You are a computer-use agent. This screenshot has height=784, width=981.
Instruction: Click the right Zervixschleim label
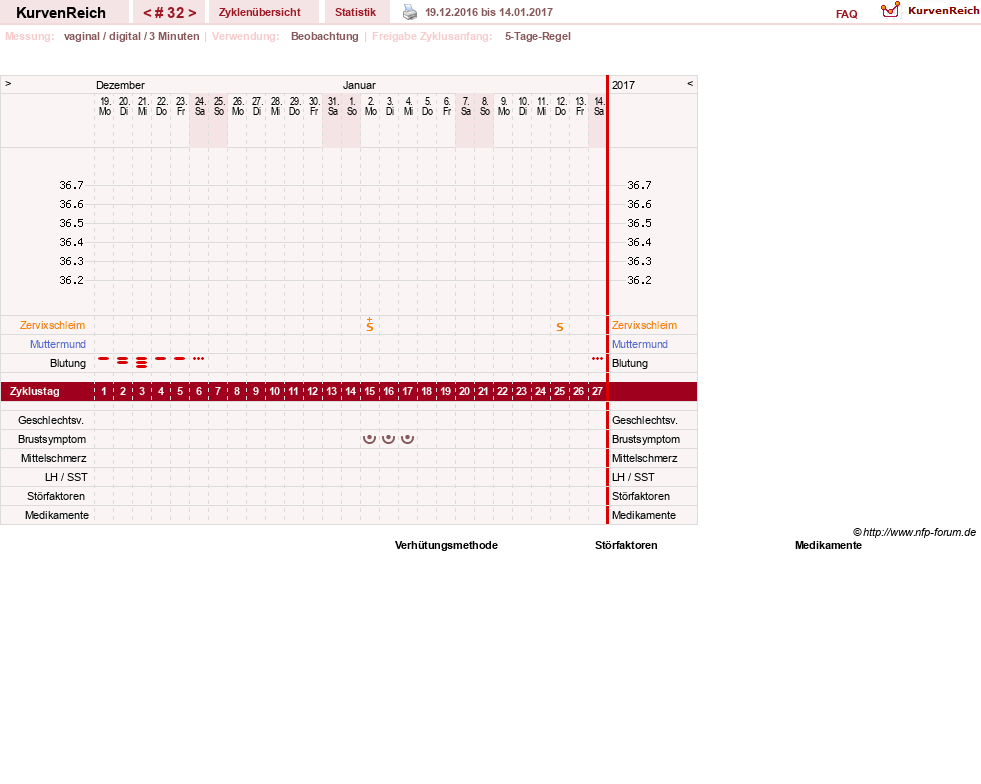coord(644,325)
